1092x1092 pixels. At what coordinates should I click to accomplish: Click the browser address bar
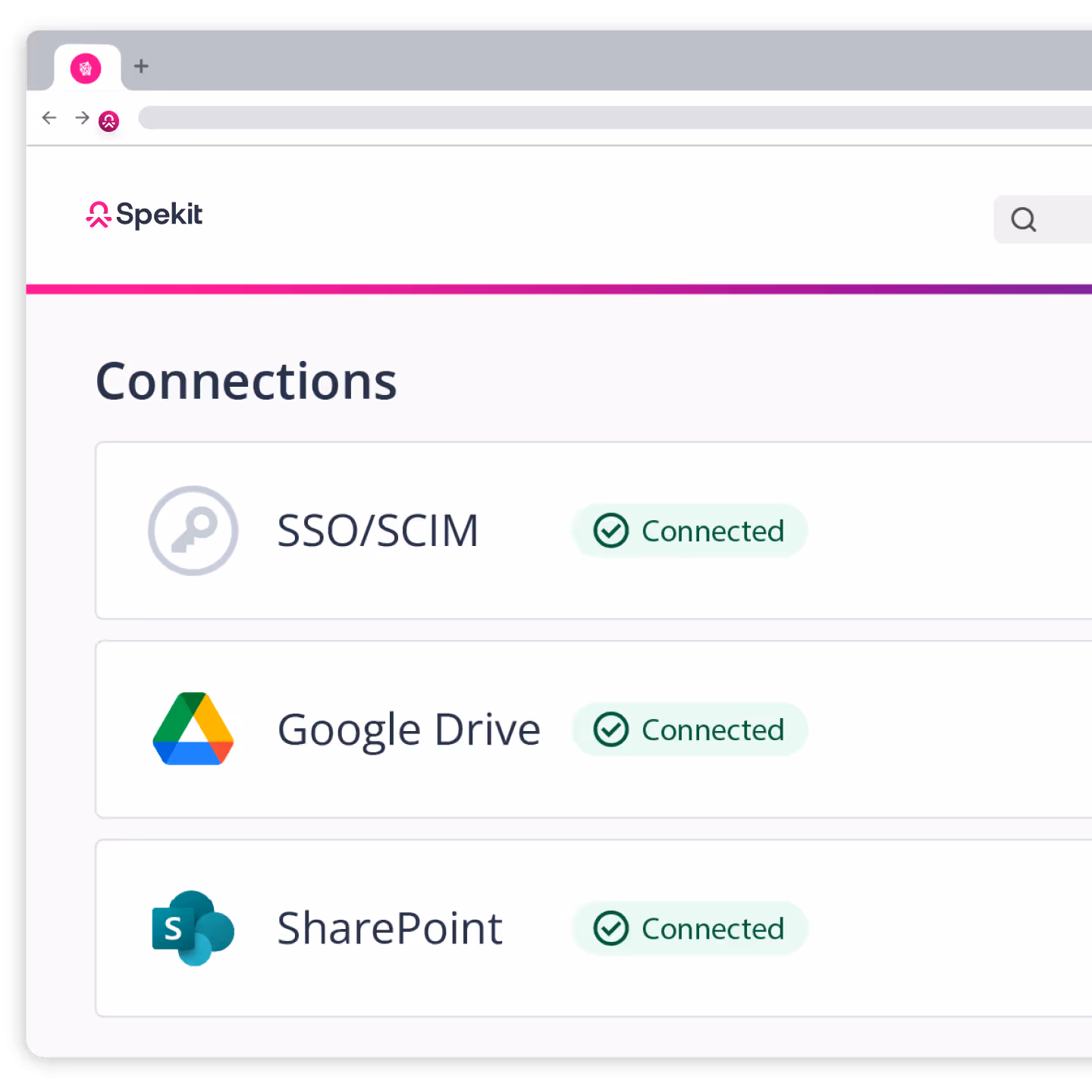point(615,118)
